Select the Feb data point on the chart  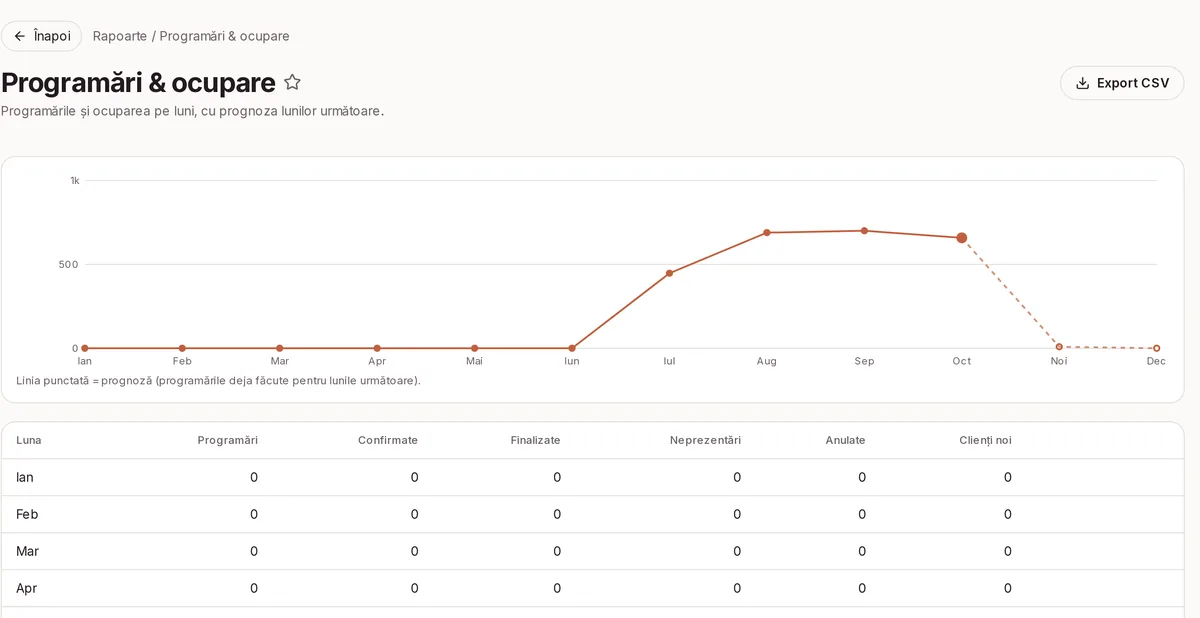[182, 348]
